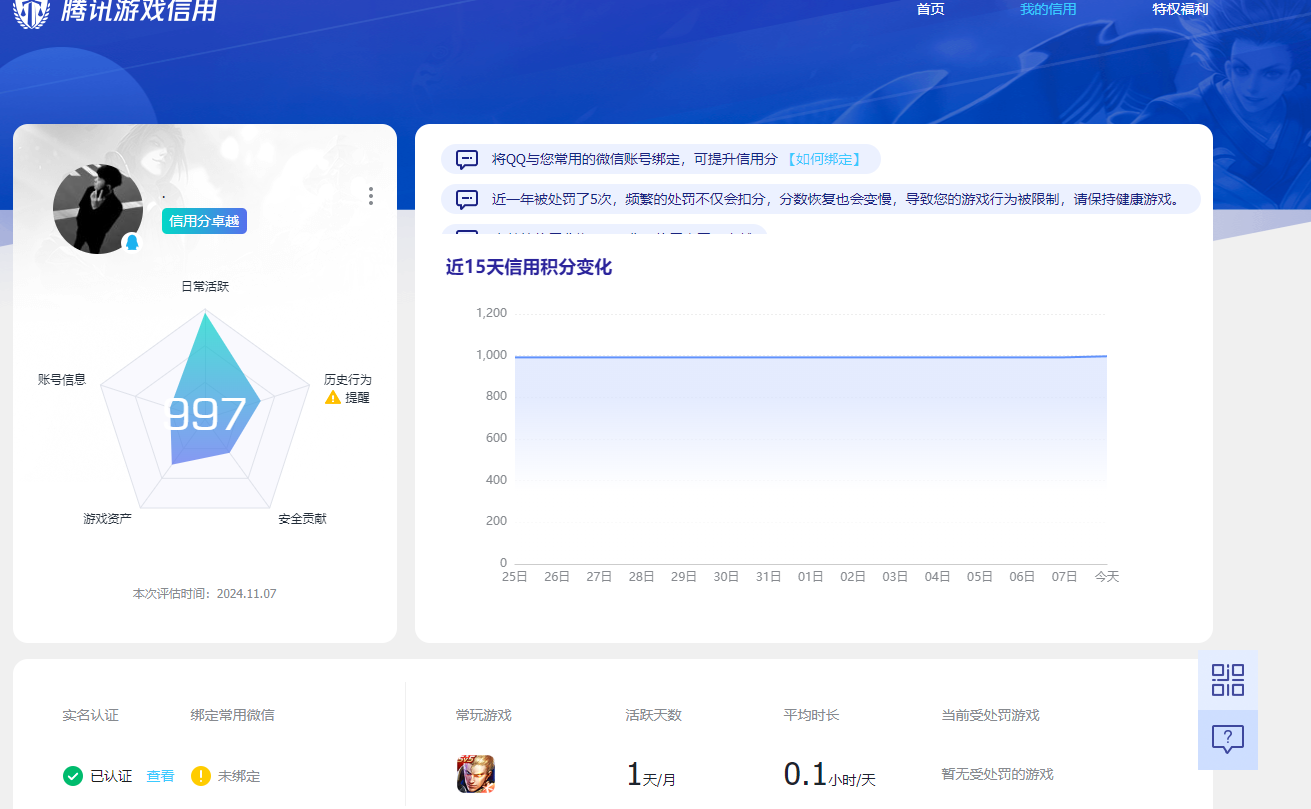Click the 查看 link next to 已认证
This screenshot has height=809, width=1311.
161,776
